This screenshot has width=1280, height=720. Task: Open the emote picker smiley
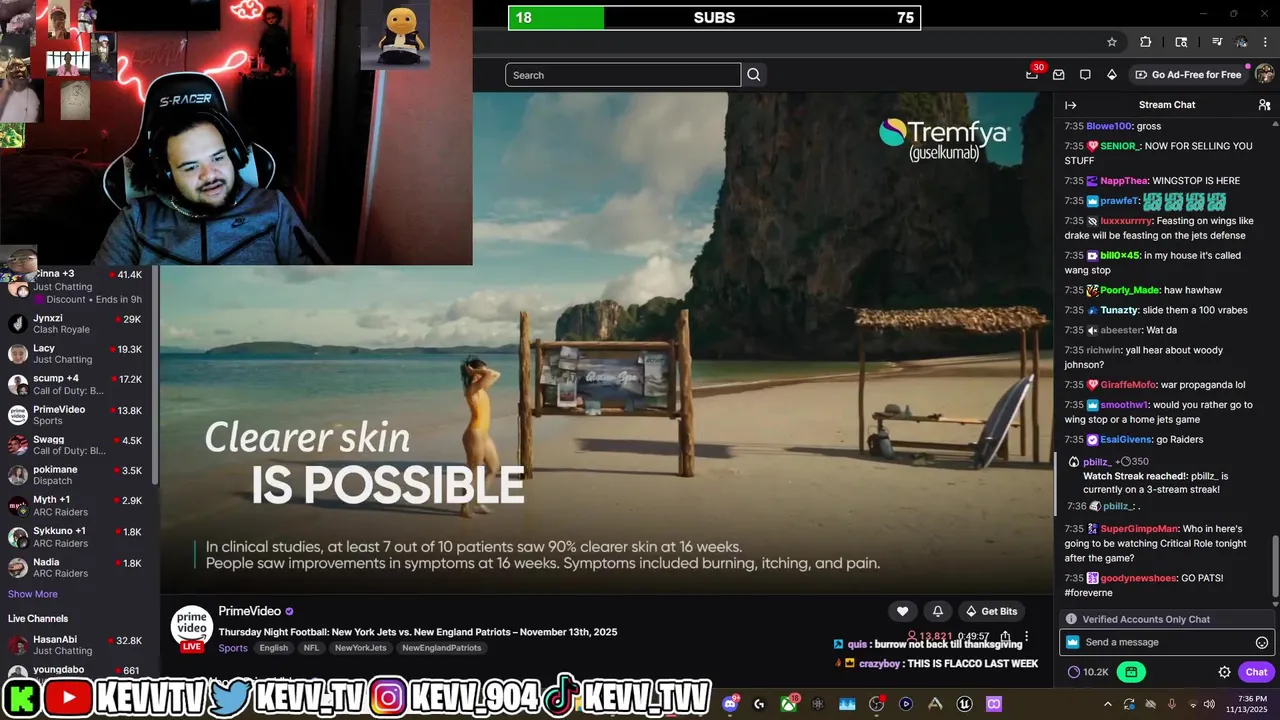1262,642
